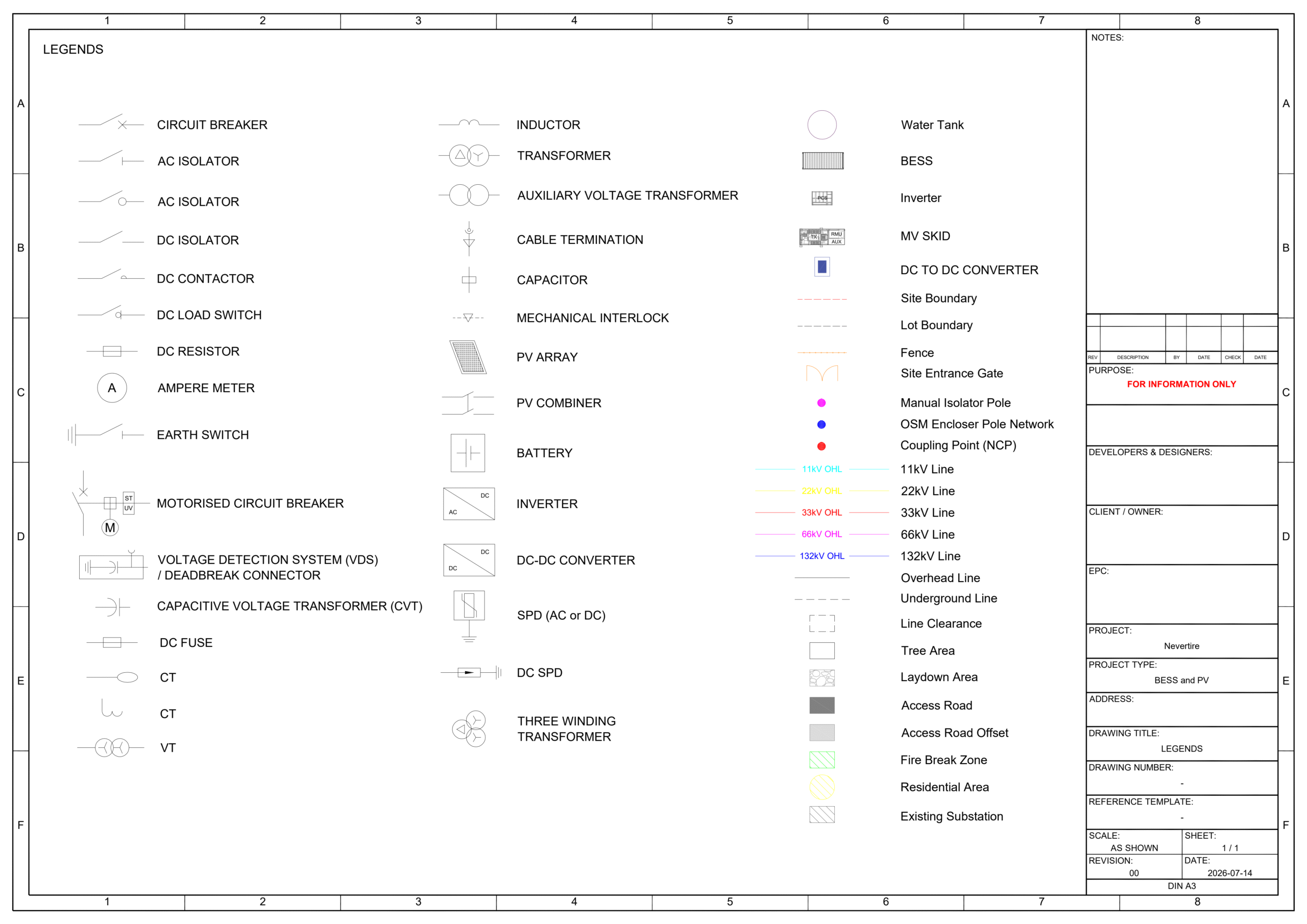
Task: Select the red Coupling Point dot
Action: [821, 446]
